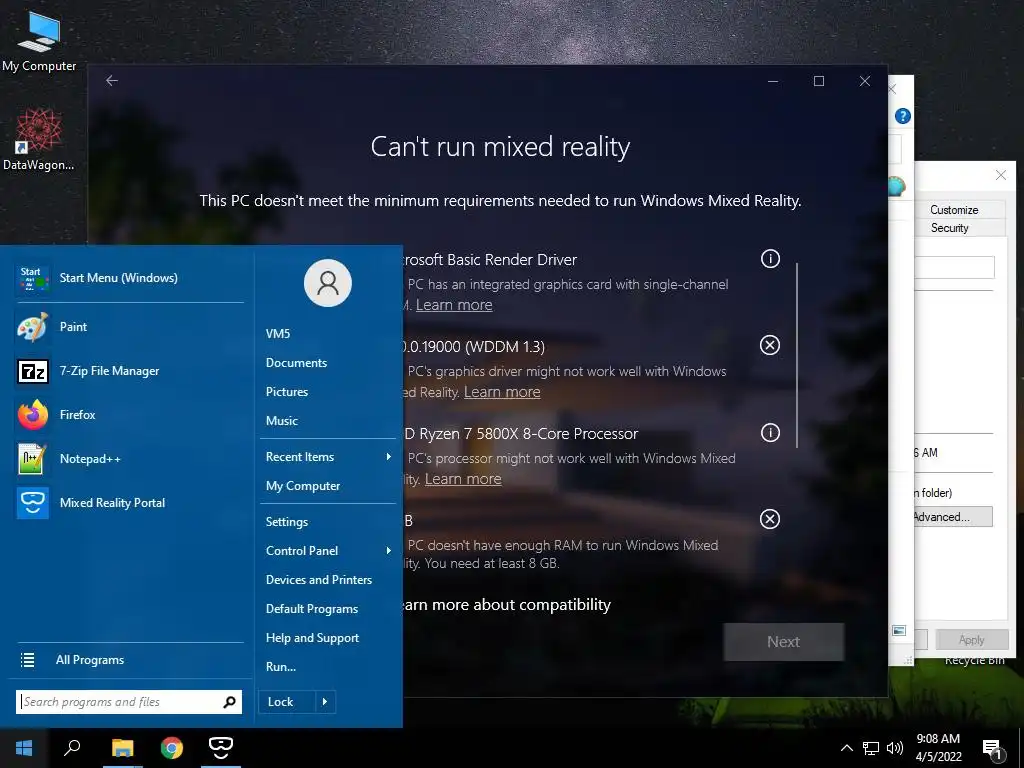Open 7-Zip File Manager

pos(129,371)
